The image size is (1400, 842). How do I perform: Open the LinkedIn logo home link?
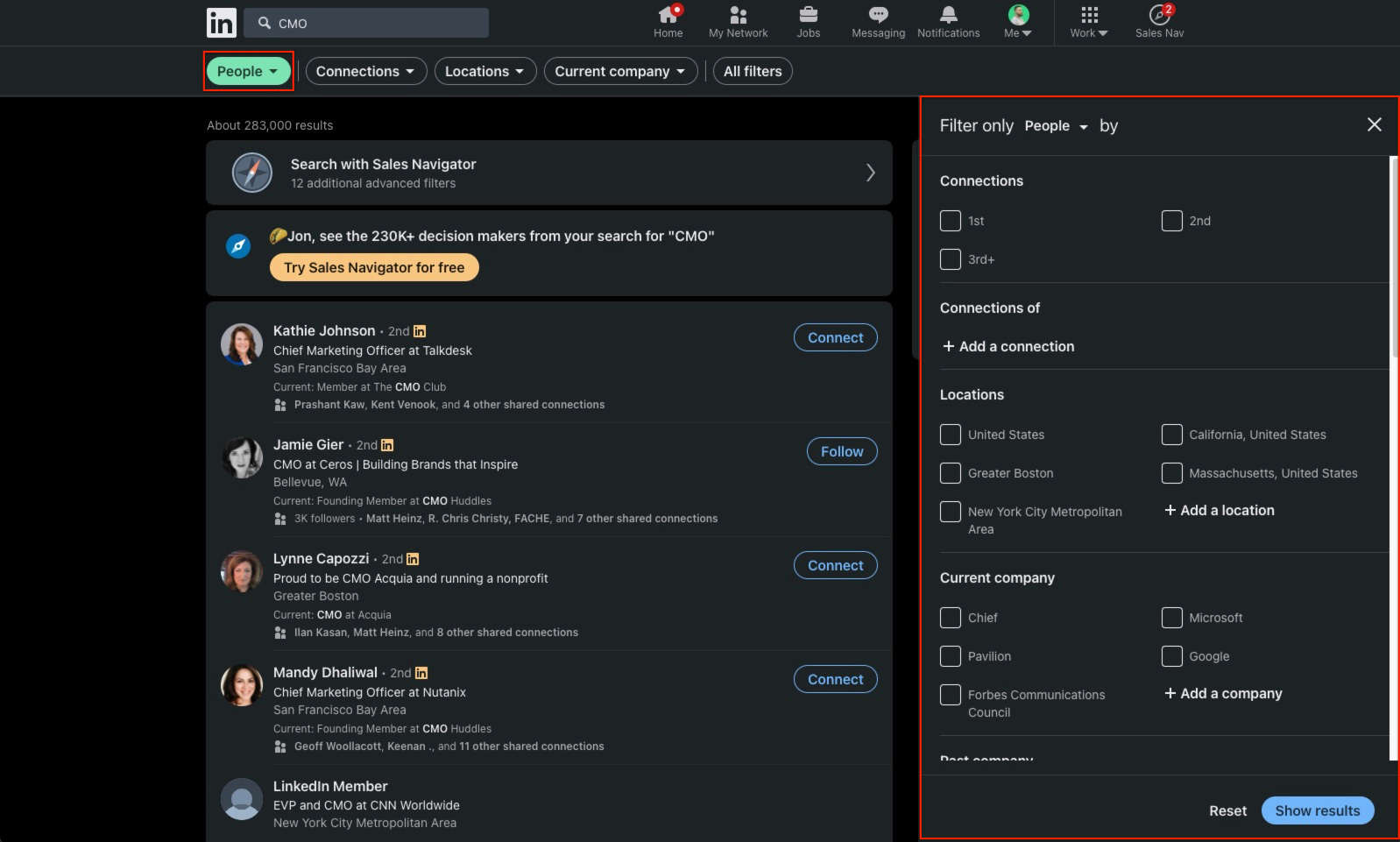(x=221, y=23)
